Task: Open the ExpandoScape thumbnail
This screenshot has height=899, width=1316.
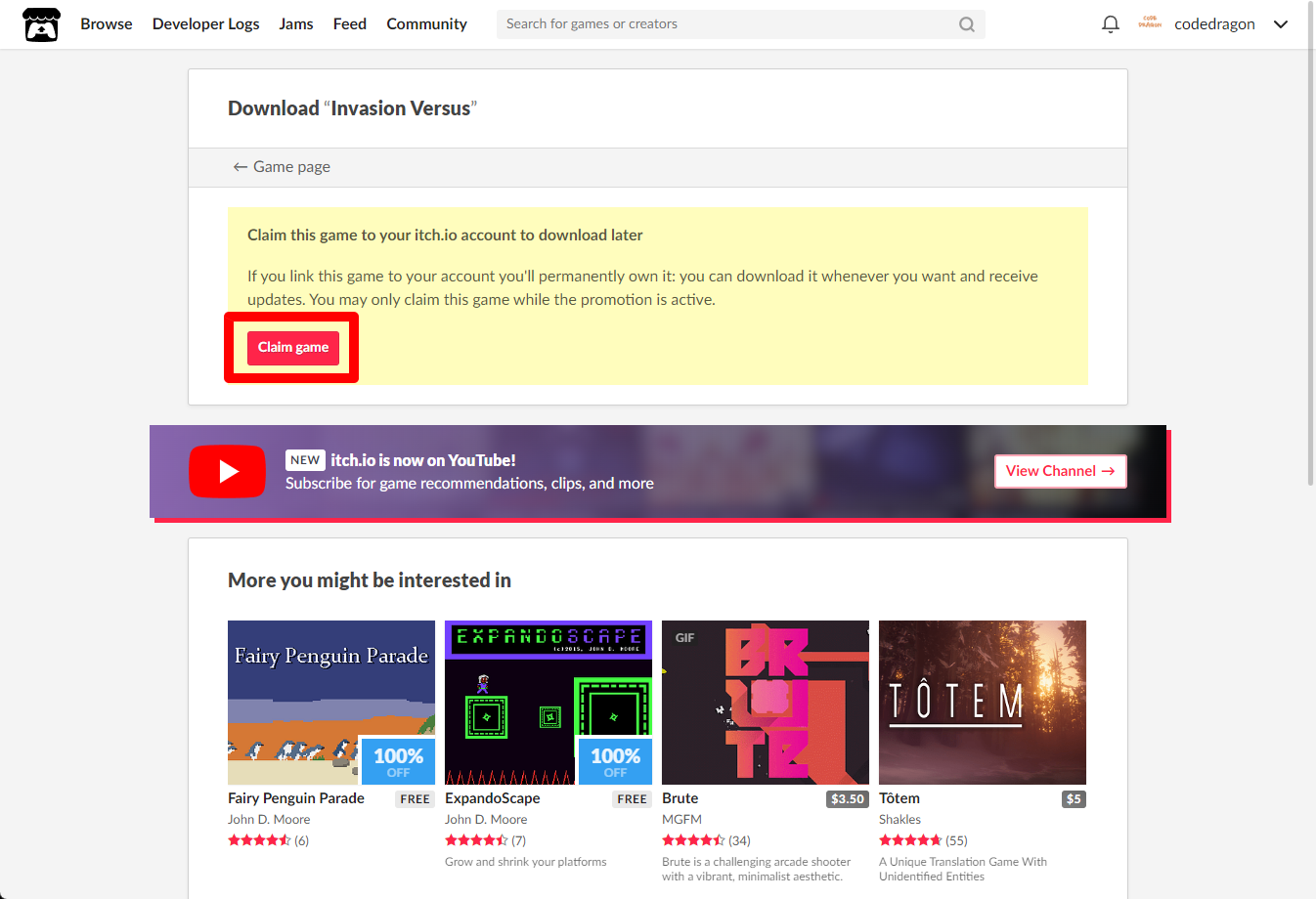Action: coord(548,703)
